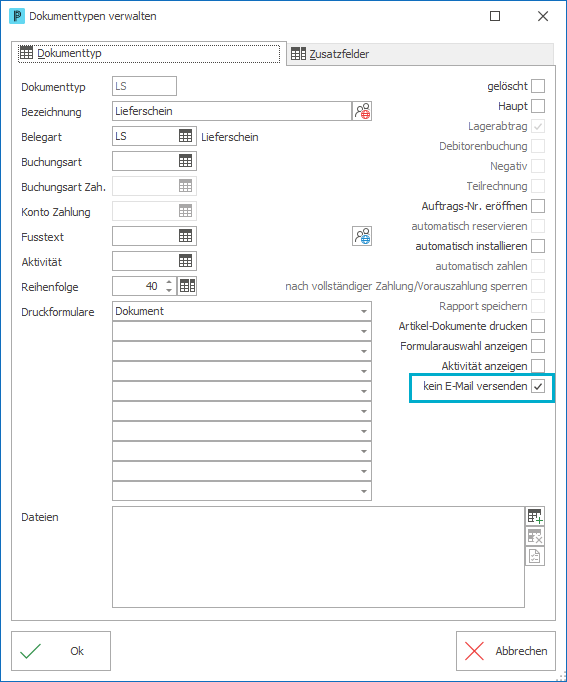The height and width of the screenshot is (682, 567).
Task: Click into the Bezeichnung field with Lieferschein
Action: (x=232, y=111)
